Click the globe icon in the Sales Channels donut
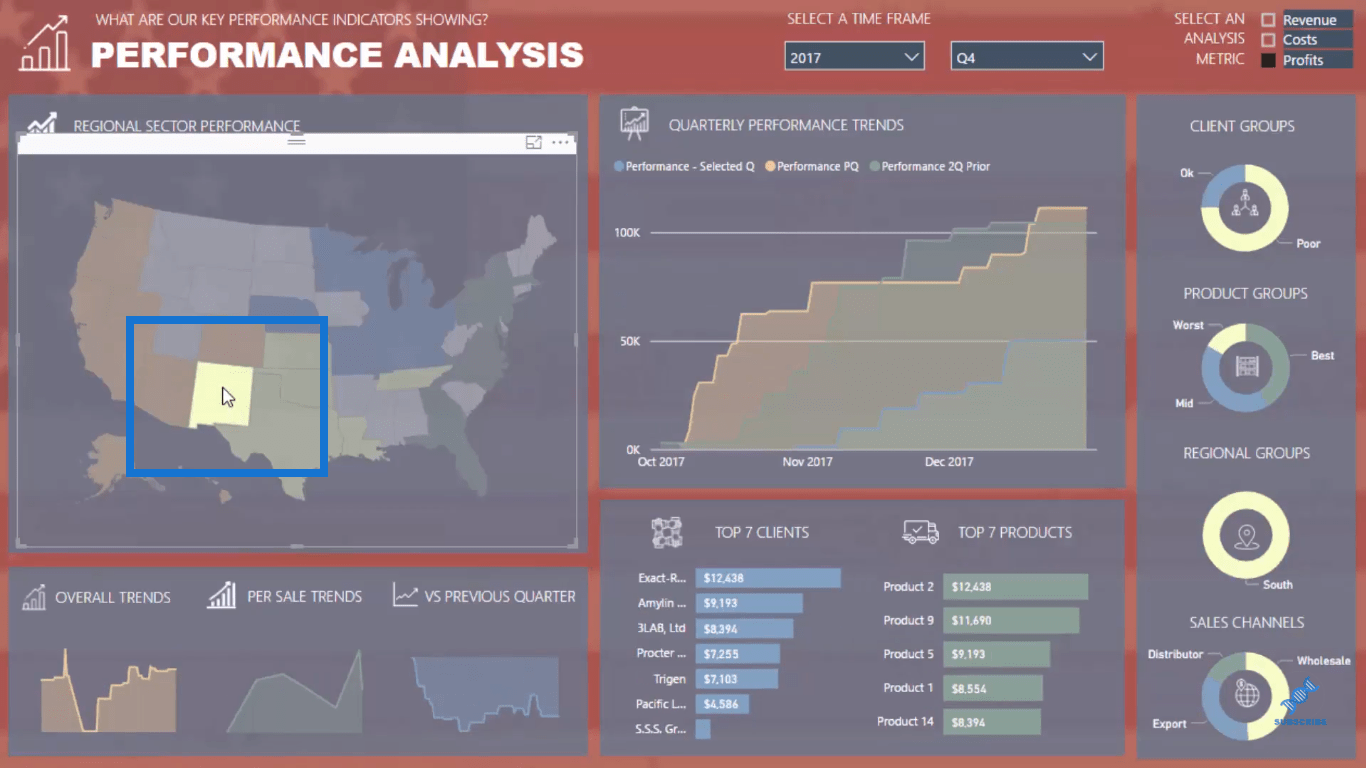The height and width of the screenshot is (768, 1366). point(1247,694)
